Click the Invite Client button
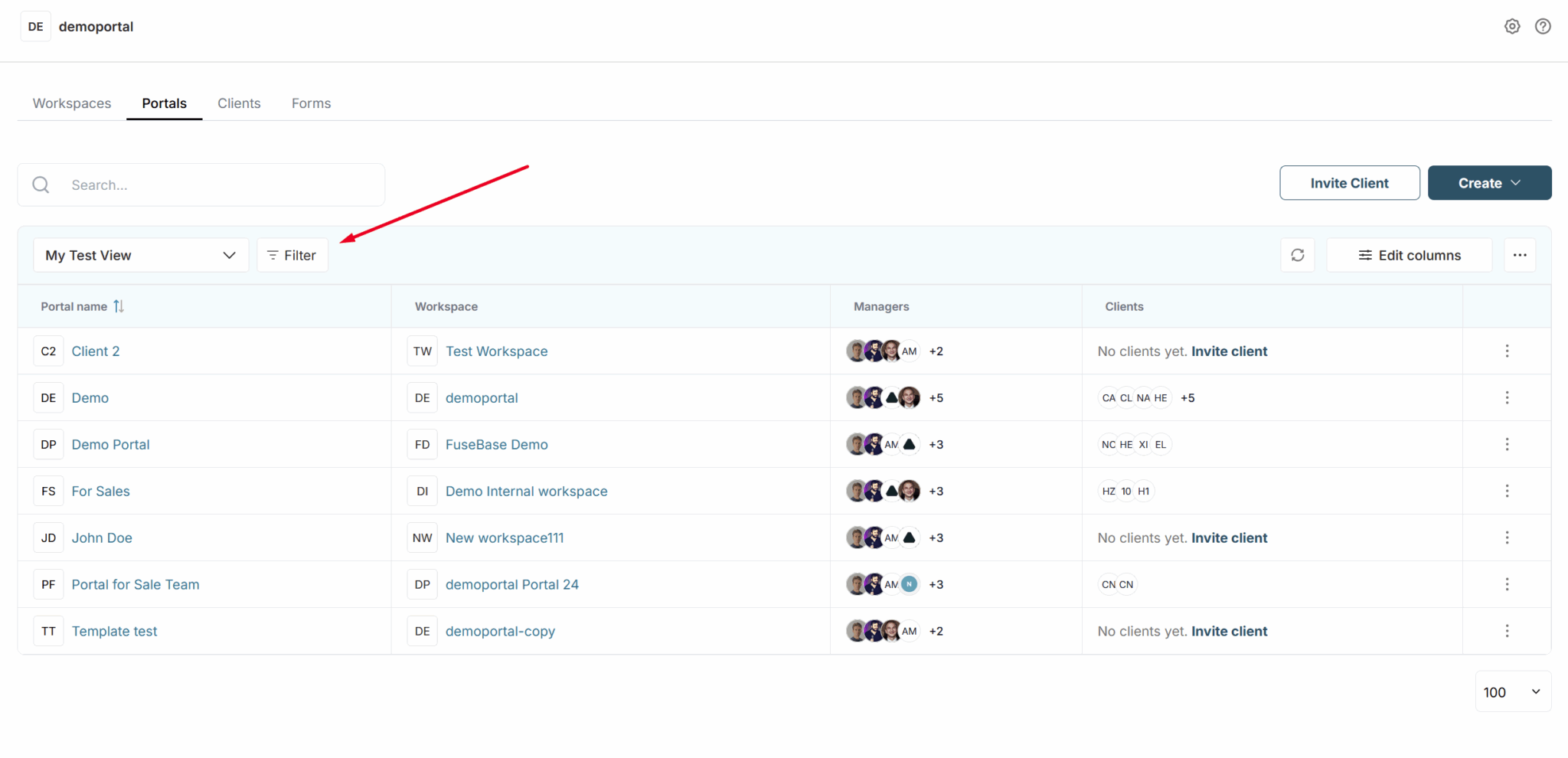This screenshot has width=1568, height=758. (x=1349, y=183)
